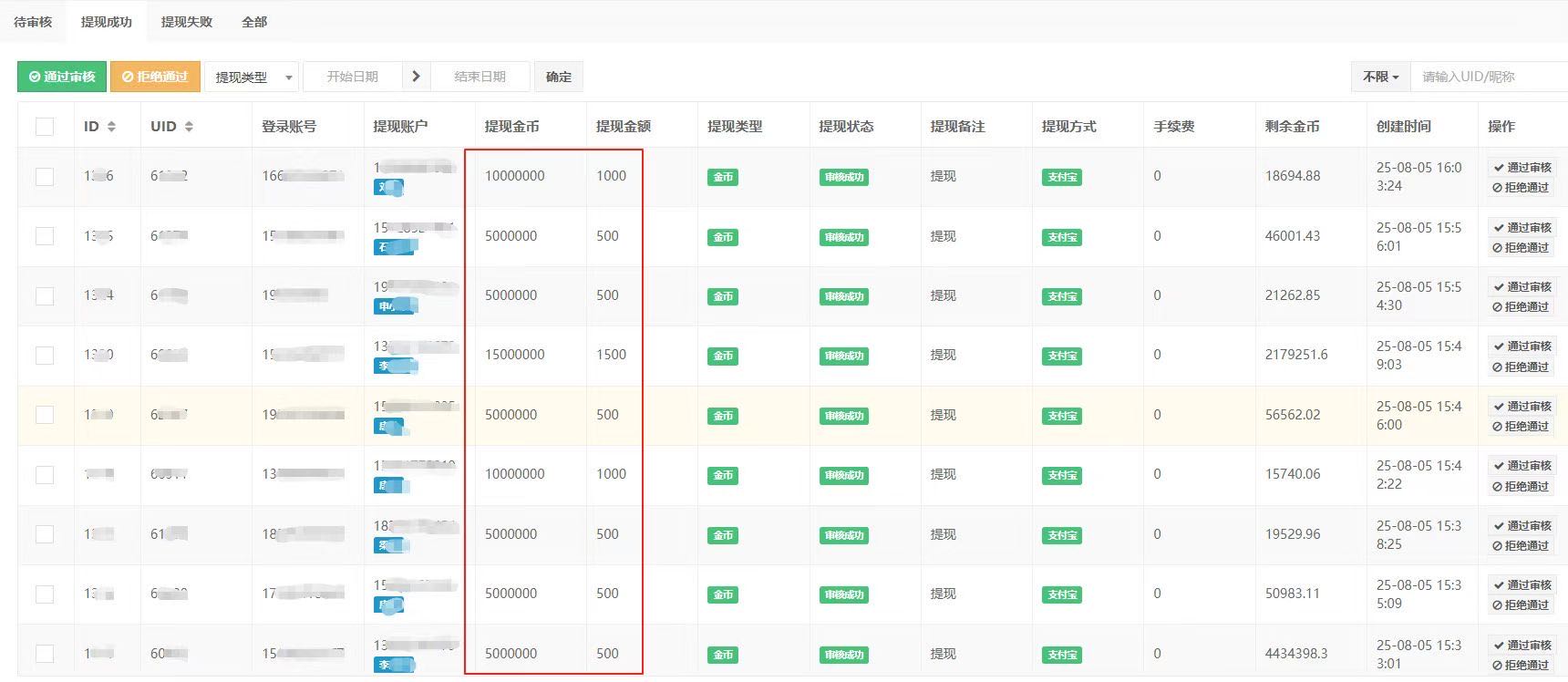Check the row with 剩余金币 4434398.3
Viewport: 1568px width, 682px height.
coord(45,654)
